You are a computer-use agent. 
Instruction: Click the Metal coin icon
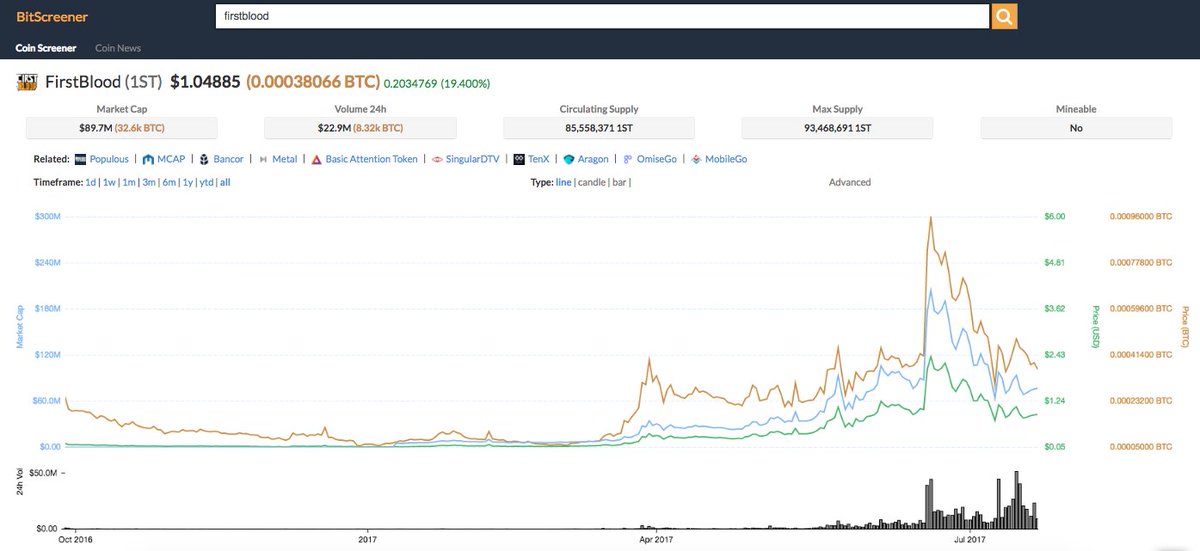pos(263,159)
